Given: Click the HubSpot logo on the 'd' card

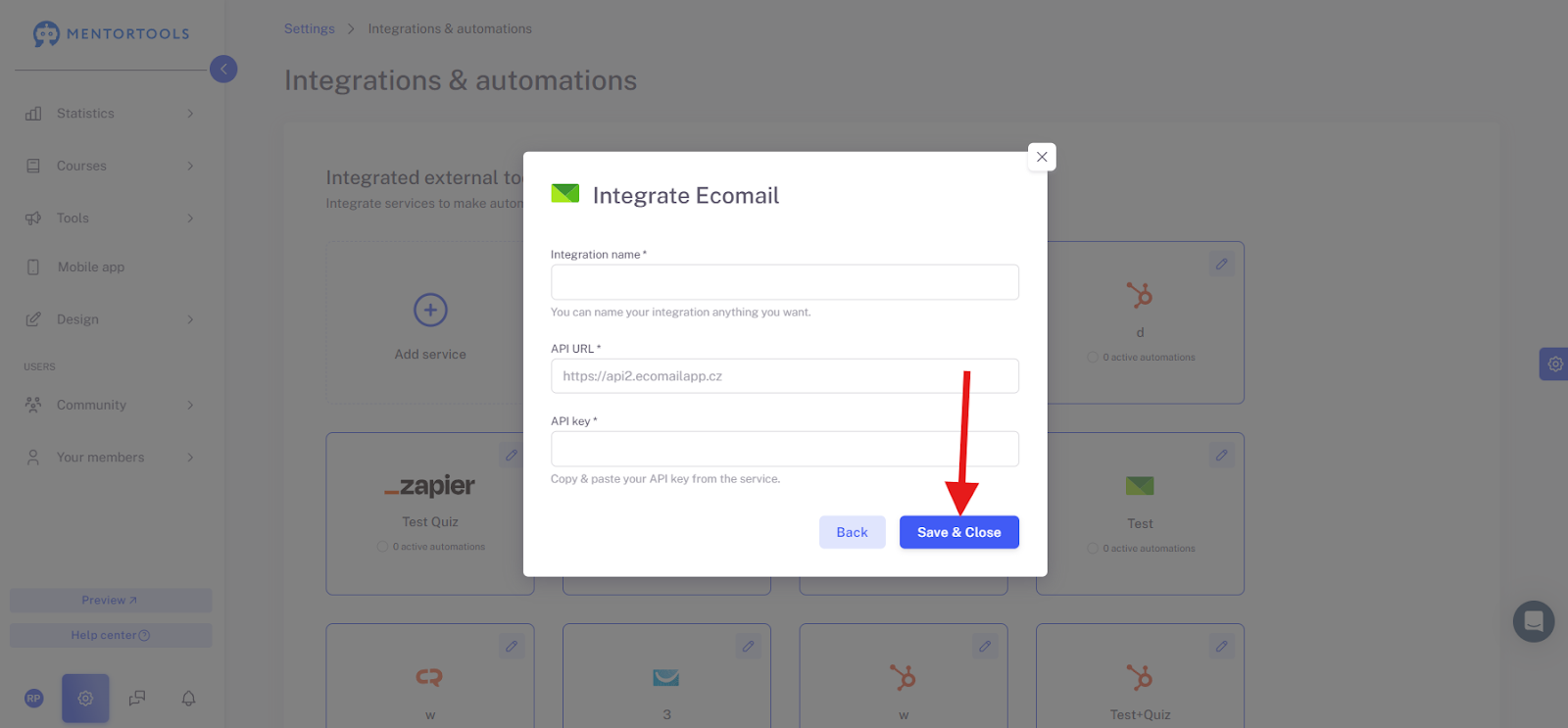Looking at the screenshot, I should tap(1140, 295).
